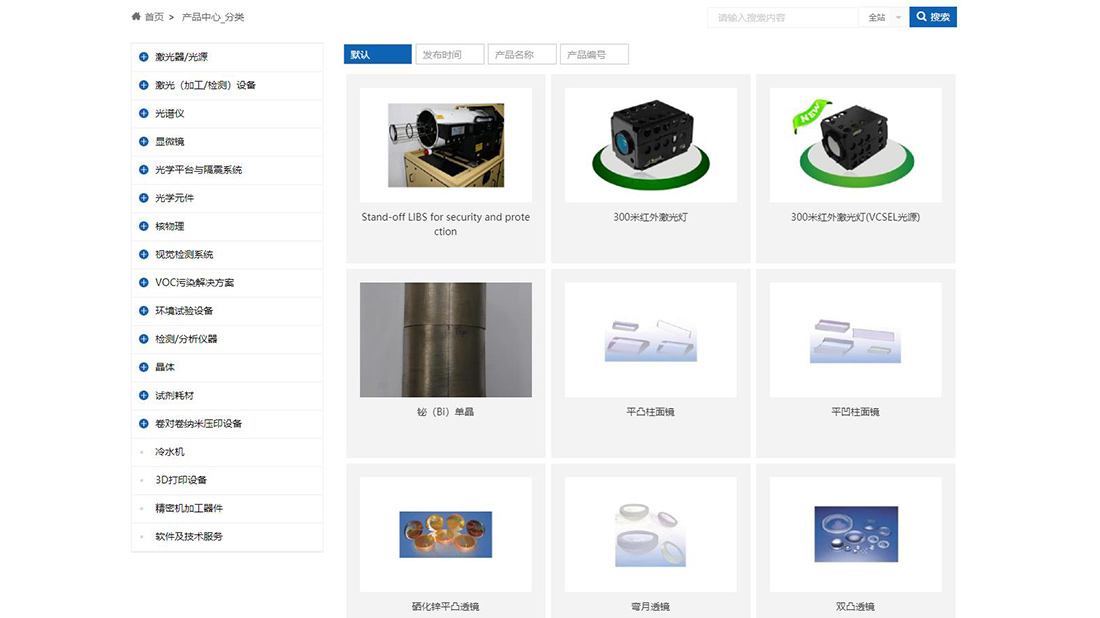Open 软件及技术服务 category
Viewport: 1100px width, 618px height.
tap(189, 536)
